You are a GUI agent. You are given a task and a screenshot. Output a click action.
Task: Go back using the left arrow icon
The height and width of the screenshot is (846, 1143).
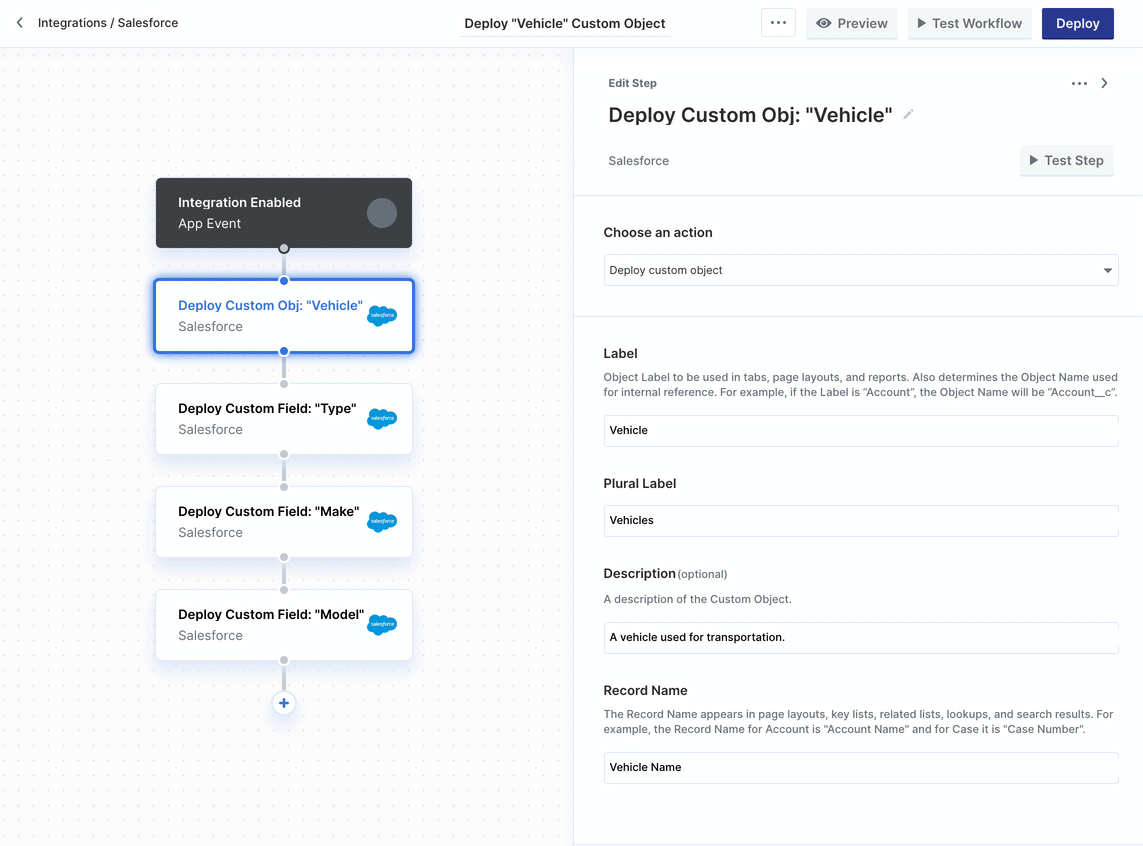pyautogui.click(x=20, y=23)
